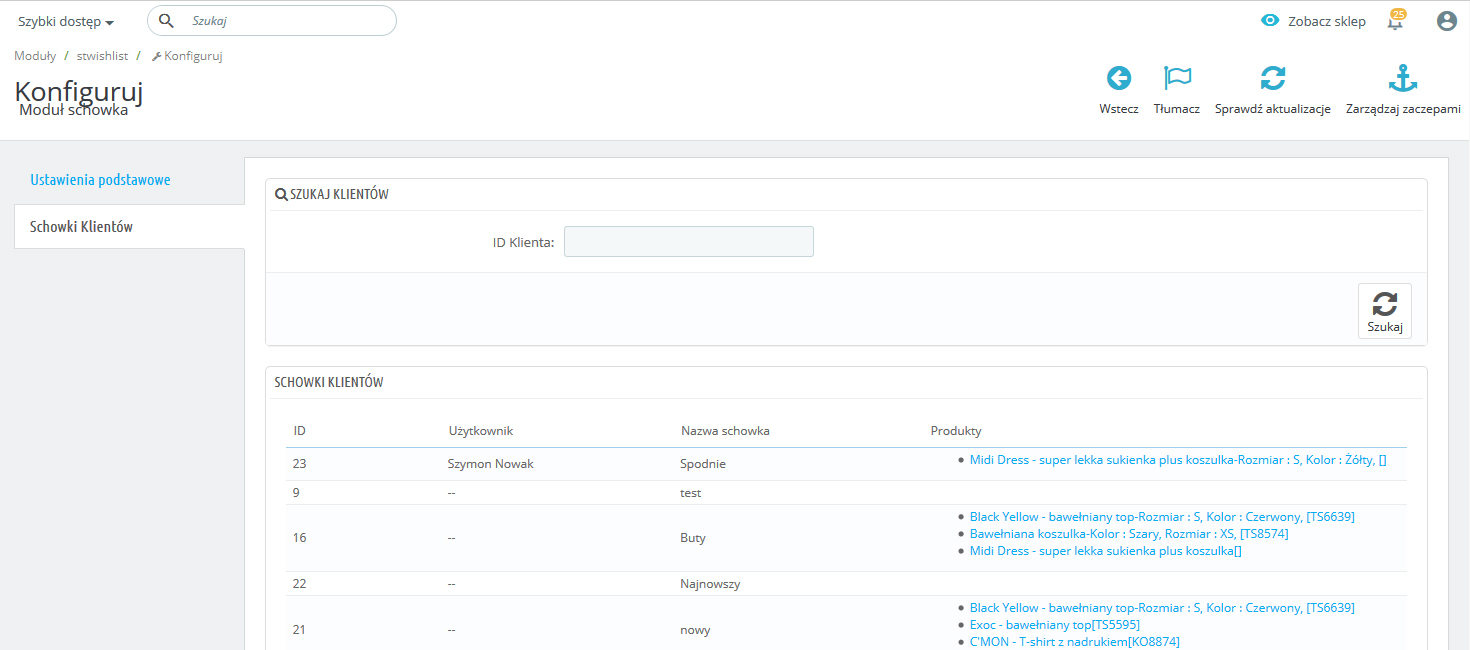Open the Tłumacz flag icon
Screen dimensions: 1470x650
(1177, 79)
